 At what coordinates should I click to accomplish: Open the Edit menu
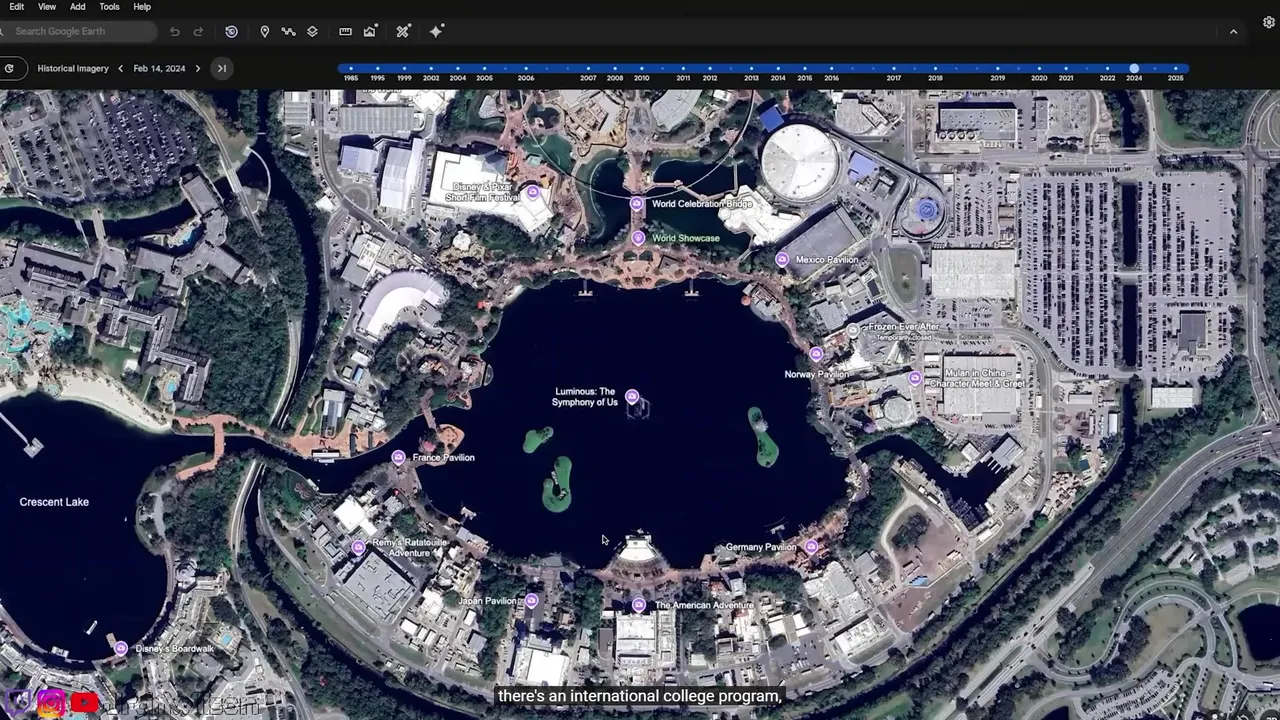click(16, 7)
